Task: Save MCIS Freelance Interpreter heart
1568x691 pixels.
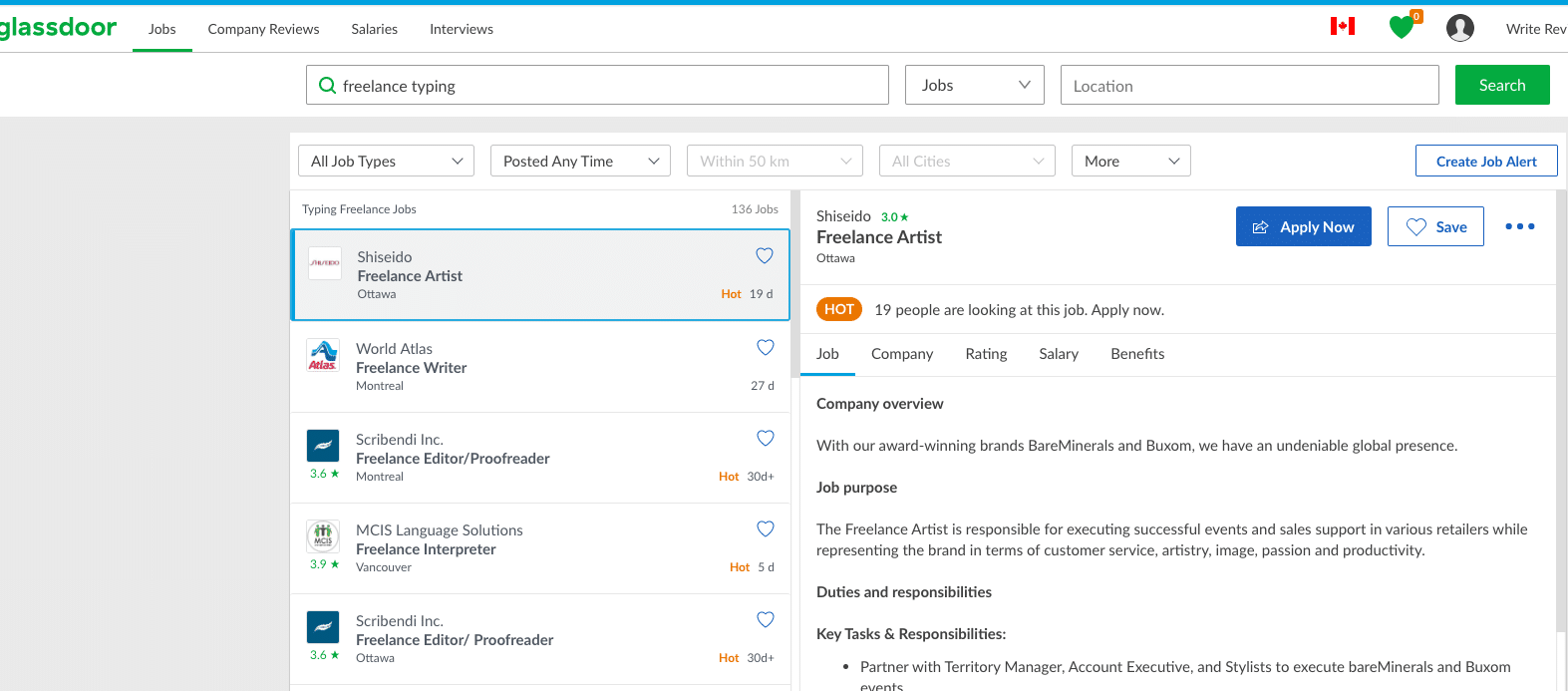Action: 766,528
